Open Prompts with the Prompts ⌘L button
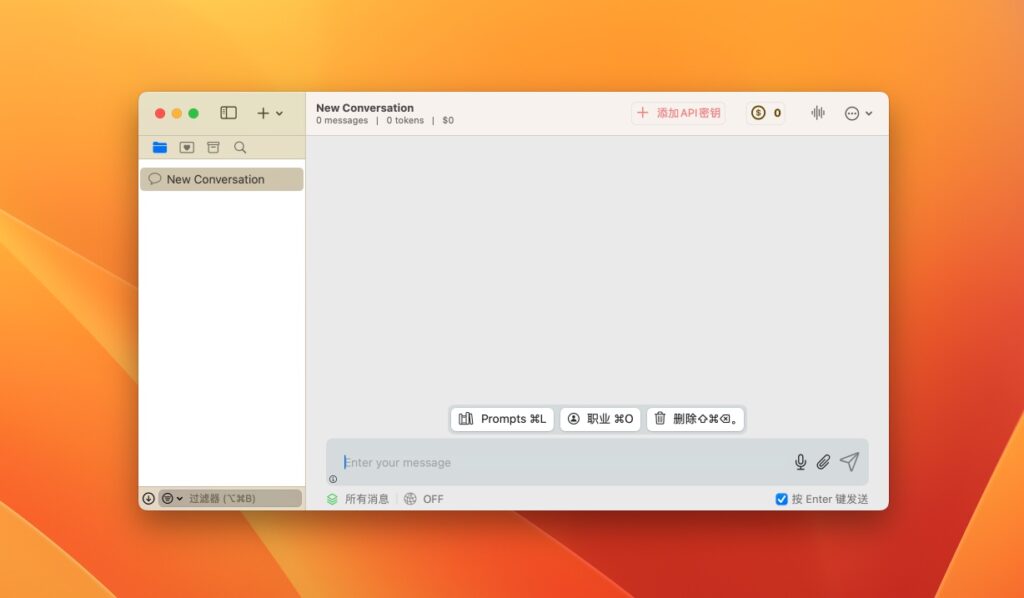 pyautogui.click(x=501, y=419)
